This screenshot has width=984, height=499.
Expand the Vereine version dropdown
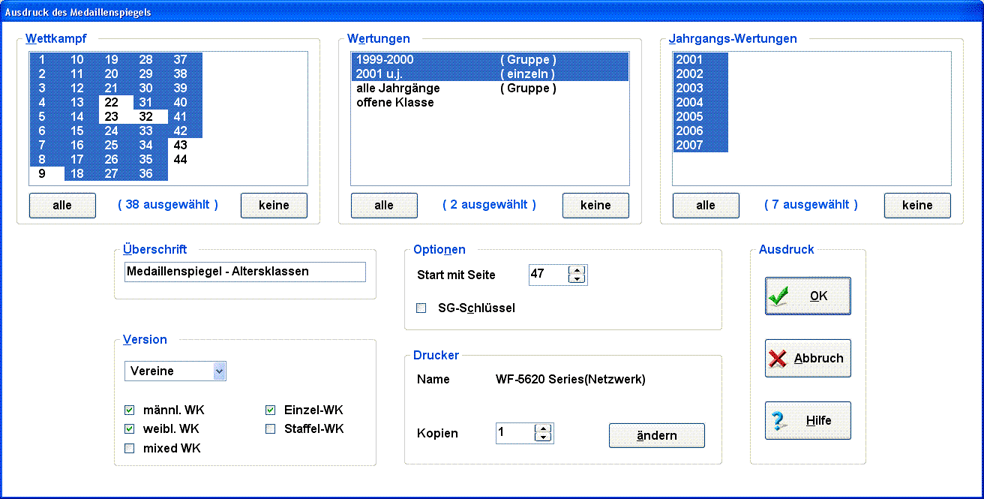[x=220, y=371]
